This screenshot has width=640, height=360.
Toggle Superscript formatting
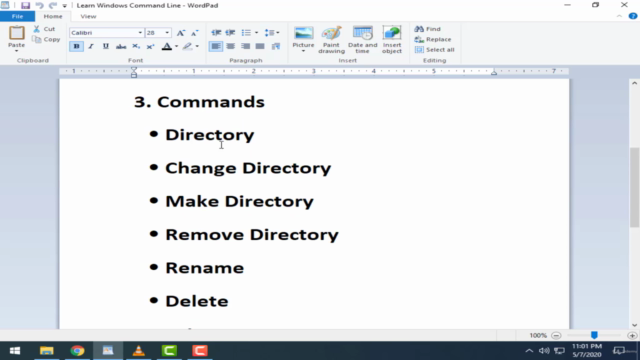click(x=151, y=46)
